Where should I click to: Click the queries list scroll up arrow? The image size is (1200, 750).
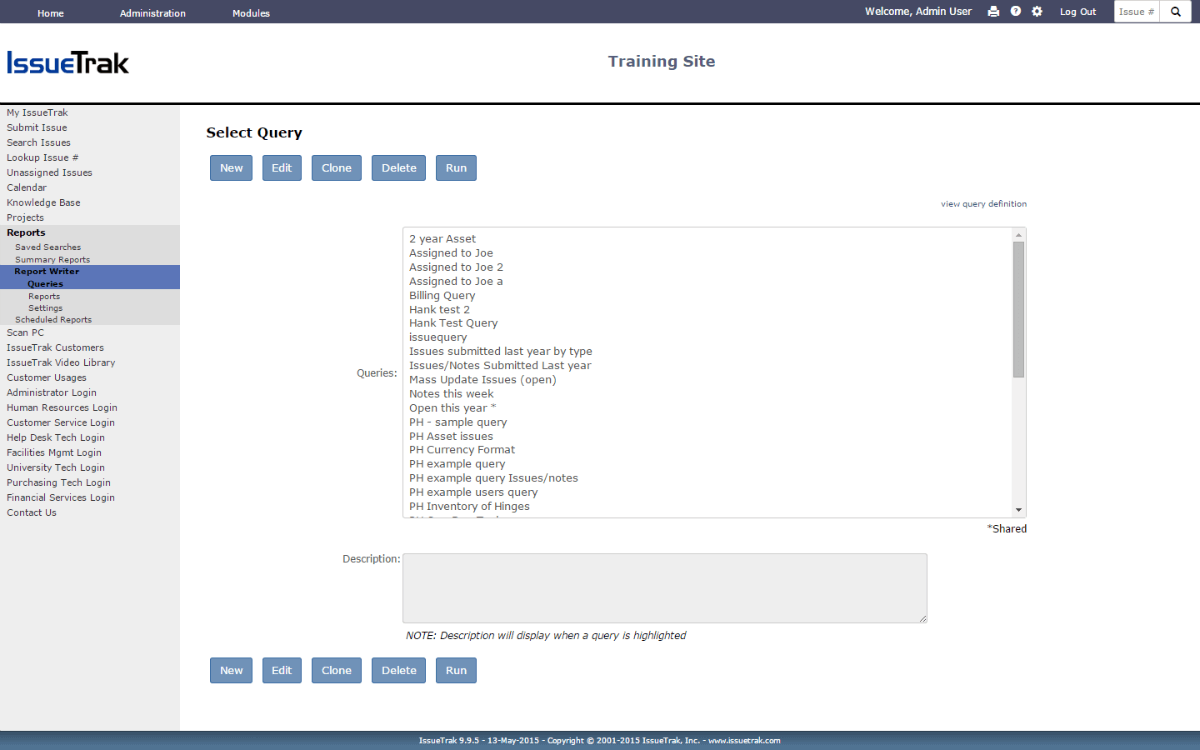[1018, 234]
